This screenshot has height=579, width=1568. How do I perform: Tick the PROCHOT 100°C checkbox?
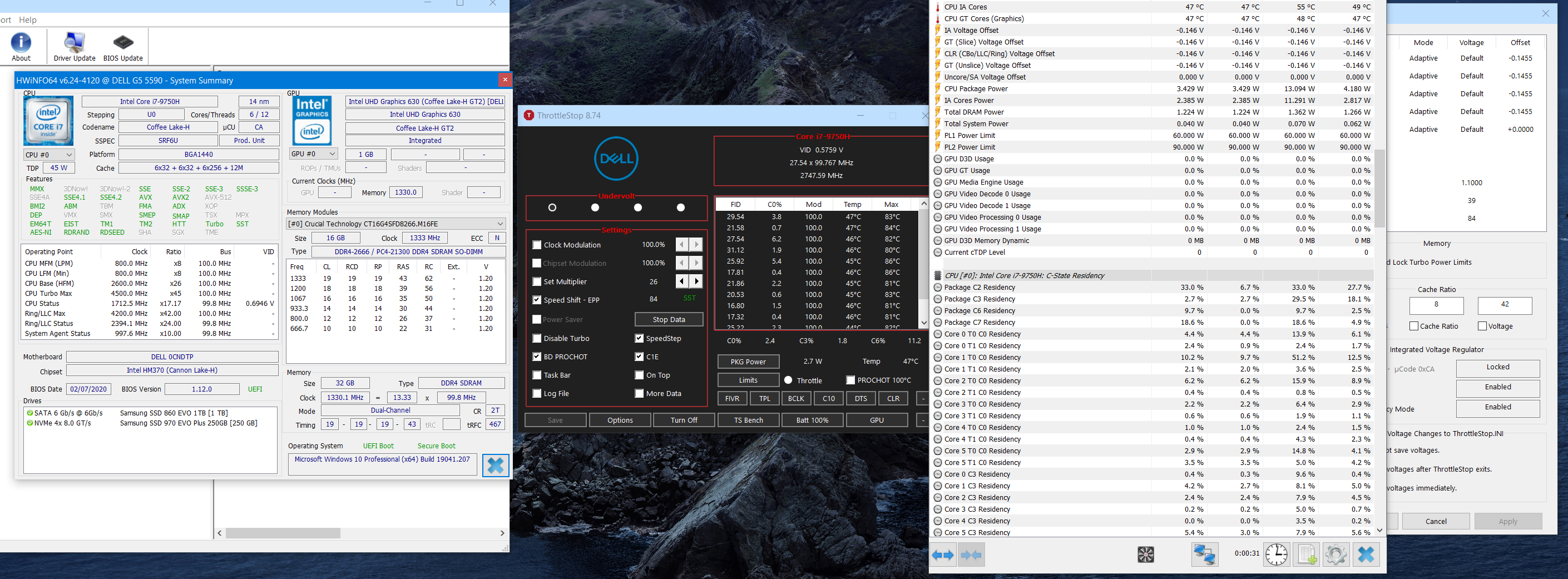click(850, 380)
